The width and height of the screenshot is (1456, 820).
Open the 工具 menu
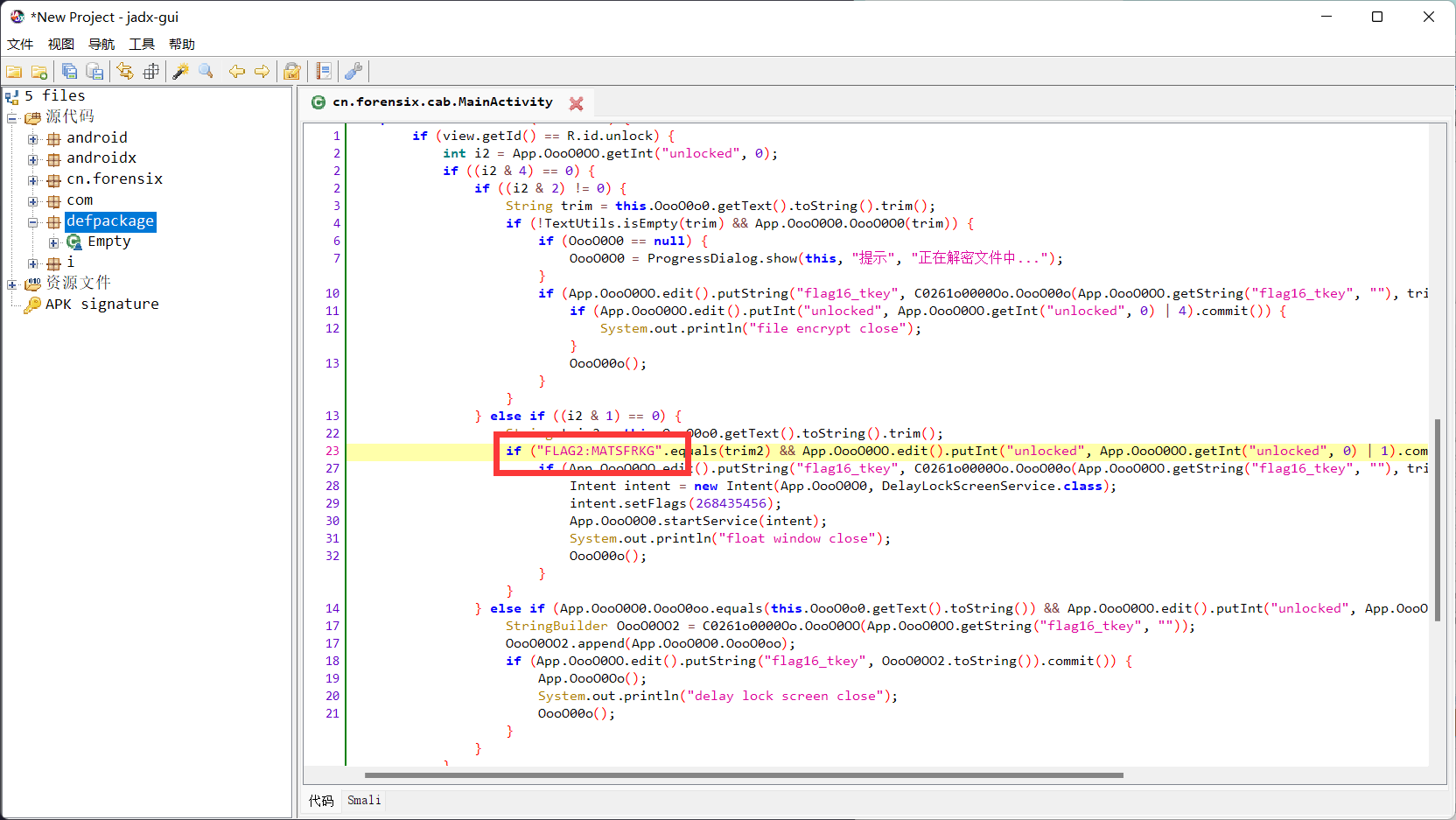tap(142, 44)
